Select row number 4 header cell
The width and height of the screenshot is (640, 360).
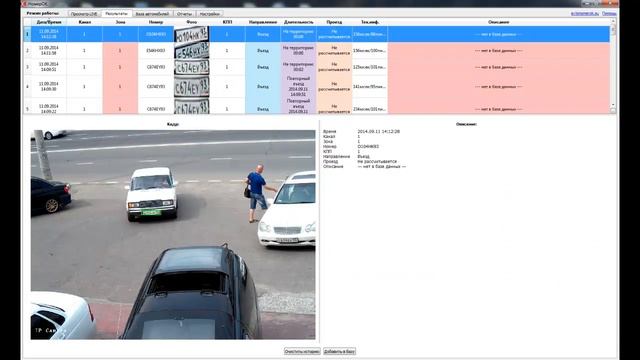pos(27,87)
